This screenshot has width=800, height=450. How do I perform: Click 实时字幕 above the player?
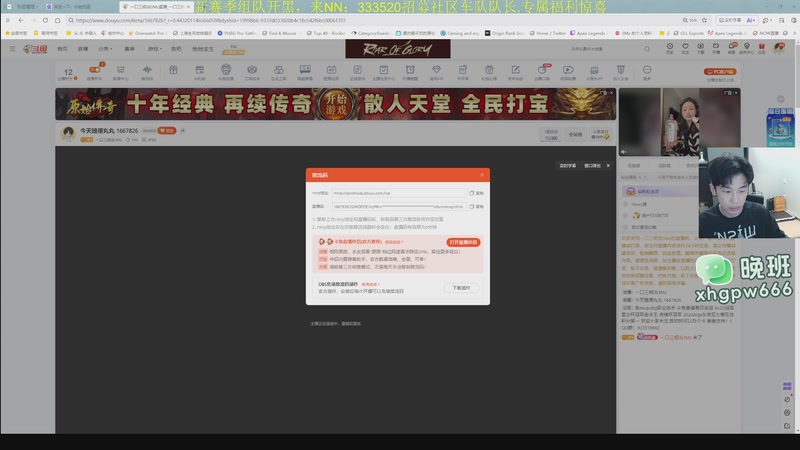[x=568, y=166]
